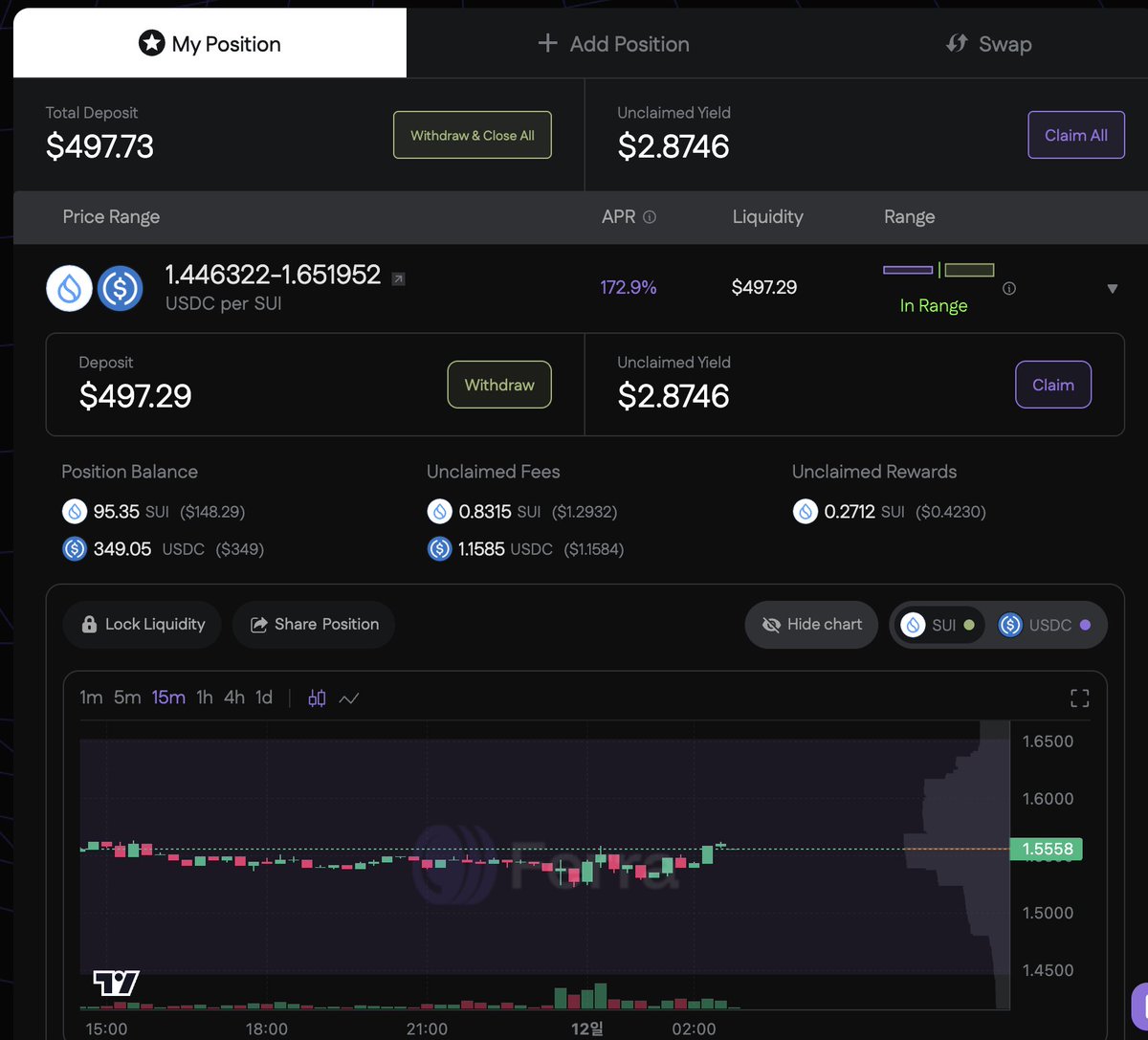The height and width of the screenshot is (1040, 1148).
Task: Click the 172.9% APR value
Action: (x=629, y=287)
